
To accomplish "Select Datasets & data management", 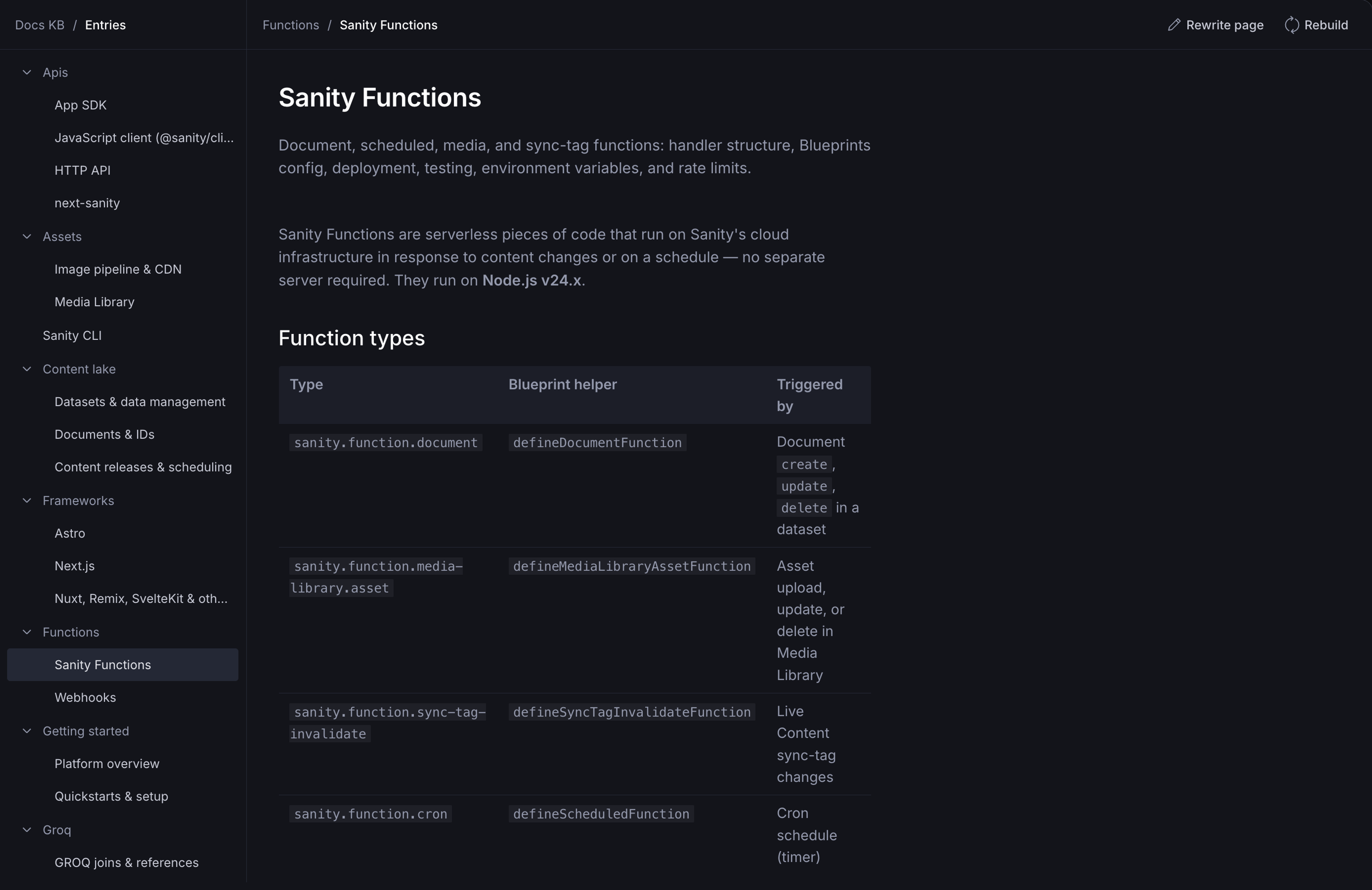I will pyautogui.click(x=122, y=401).
